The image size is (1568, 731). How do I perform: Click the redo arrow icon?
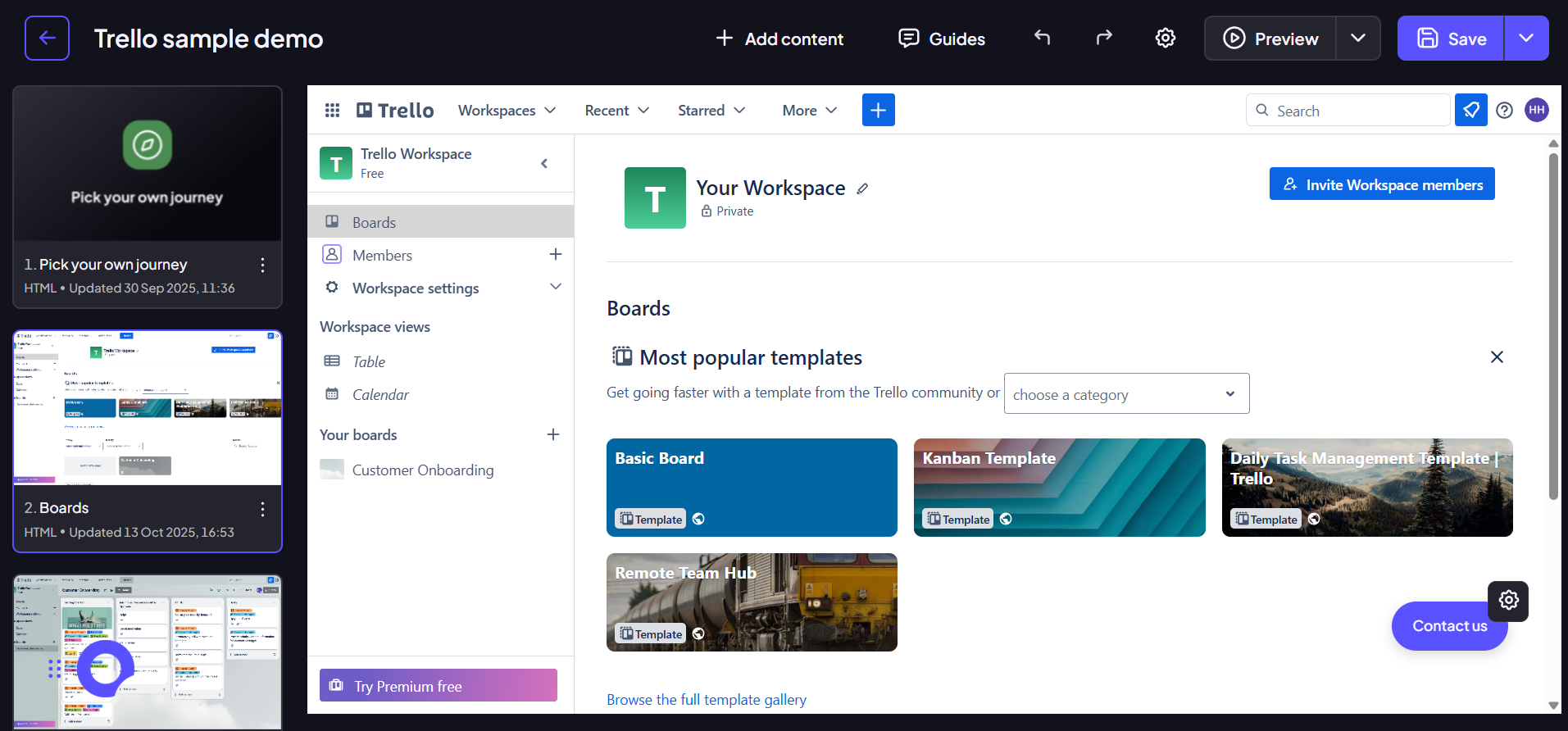1104,38
